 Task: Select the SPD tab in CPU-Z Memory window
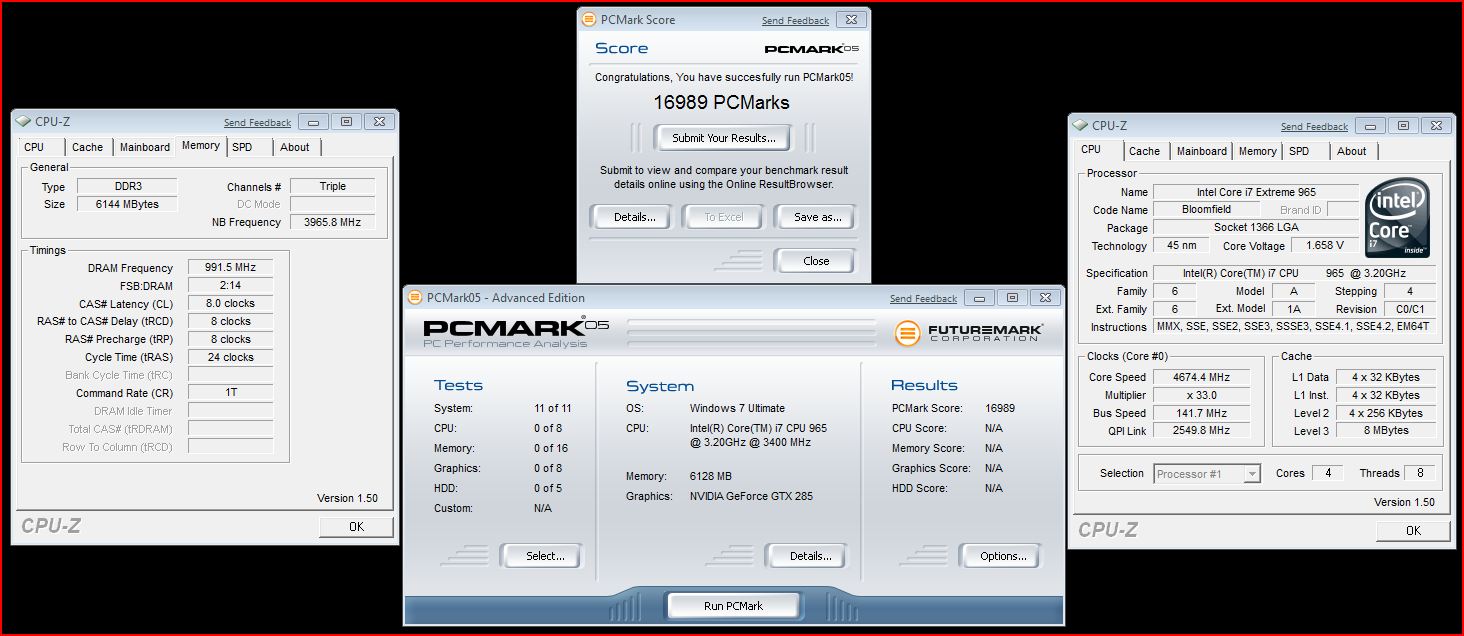point(242,147)
